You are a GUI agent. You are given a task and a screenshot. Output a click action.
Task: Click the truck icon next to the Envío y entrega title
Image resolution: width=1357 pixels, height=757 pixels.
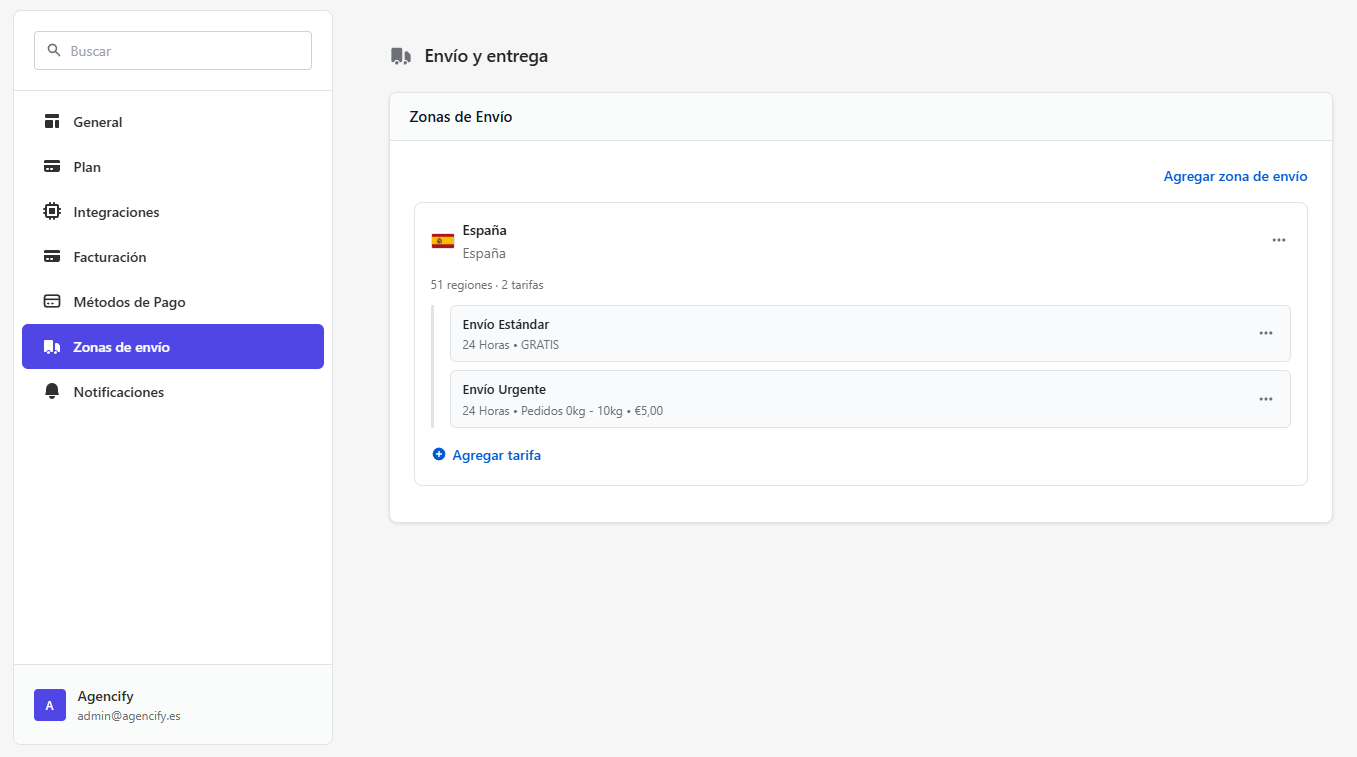(401, 56)
